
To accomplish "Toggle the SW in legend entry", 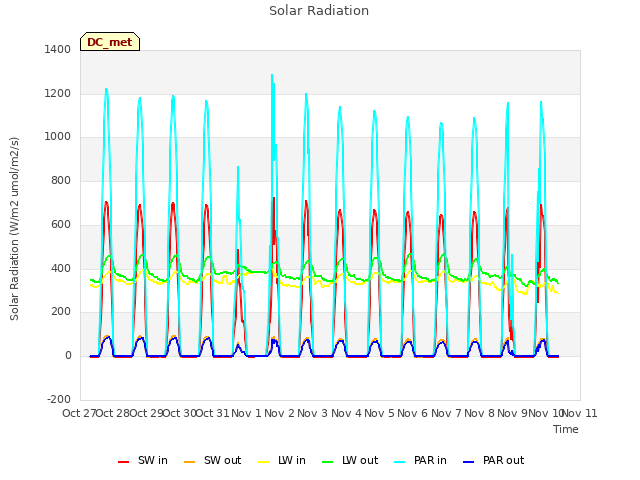I will (x=143, y=460).
